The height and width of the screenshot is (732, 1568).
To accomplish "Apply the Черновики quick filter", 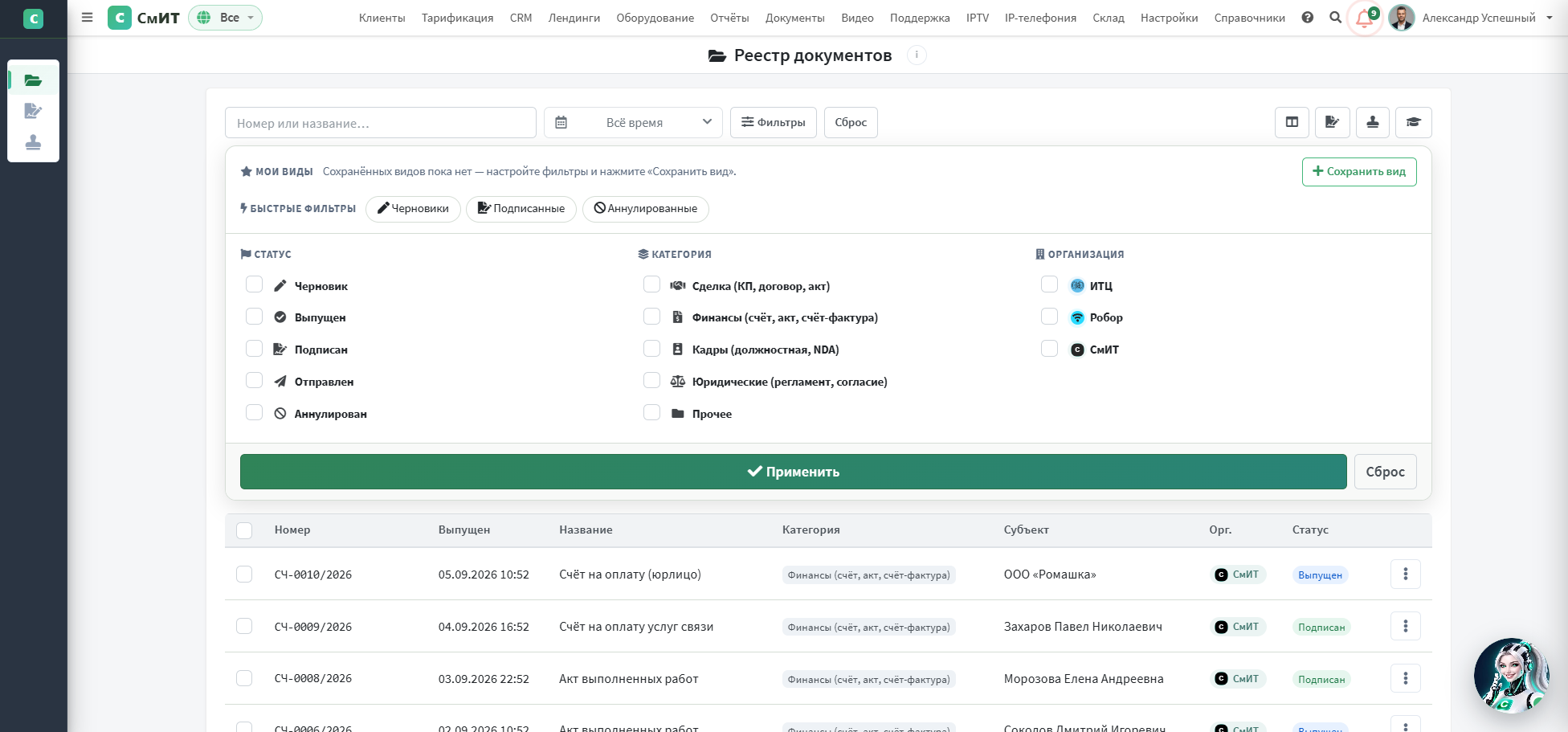I will click(413, 209).
